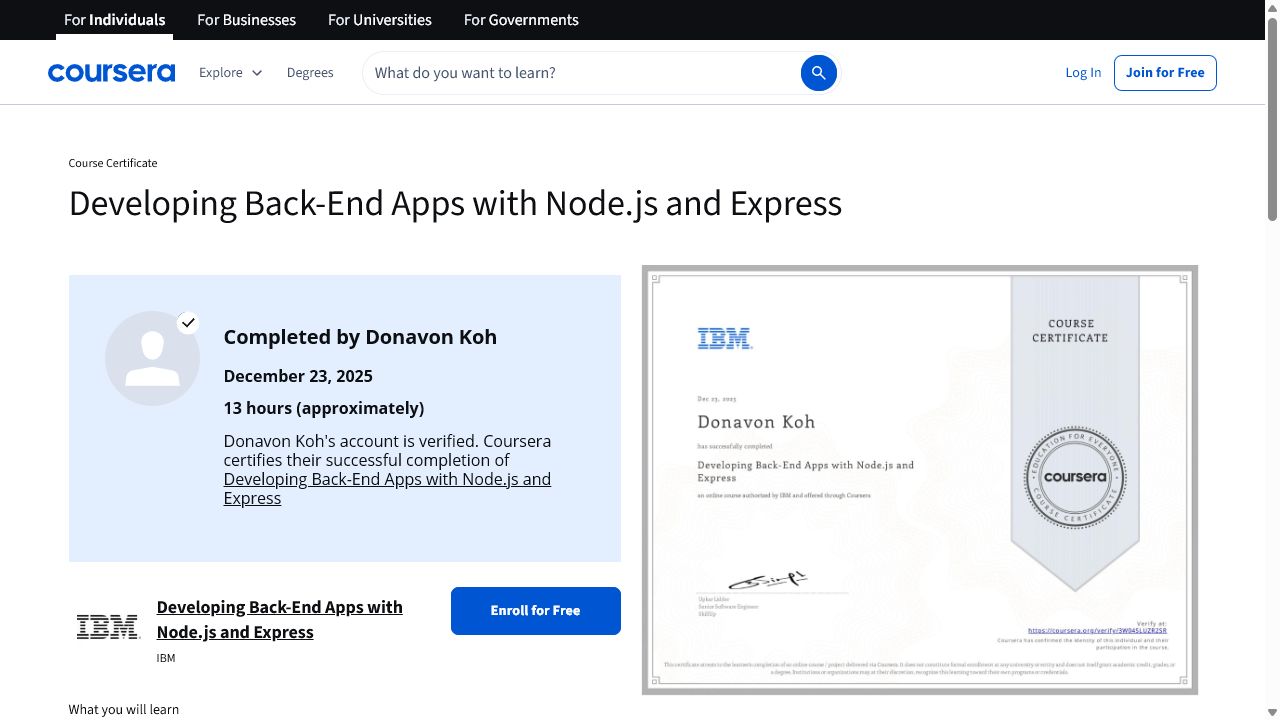Click the main page heading title
The height and width of the screenshot is (720, 1280).
click(x=455, y=203)
